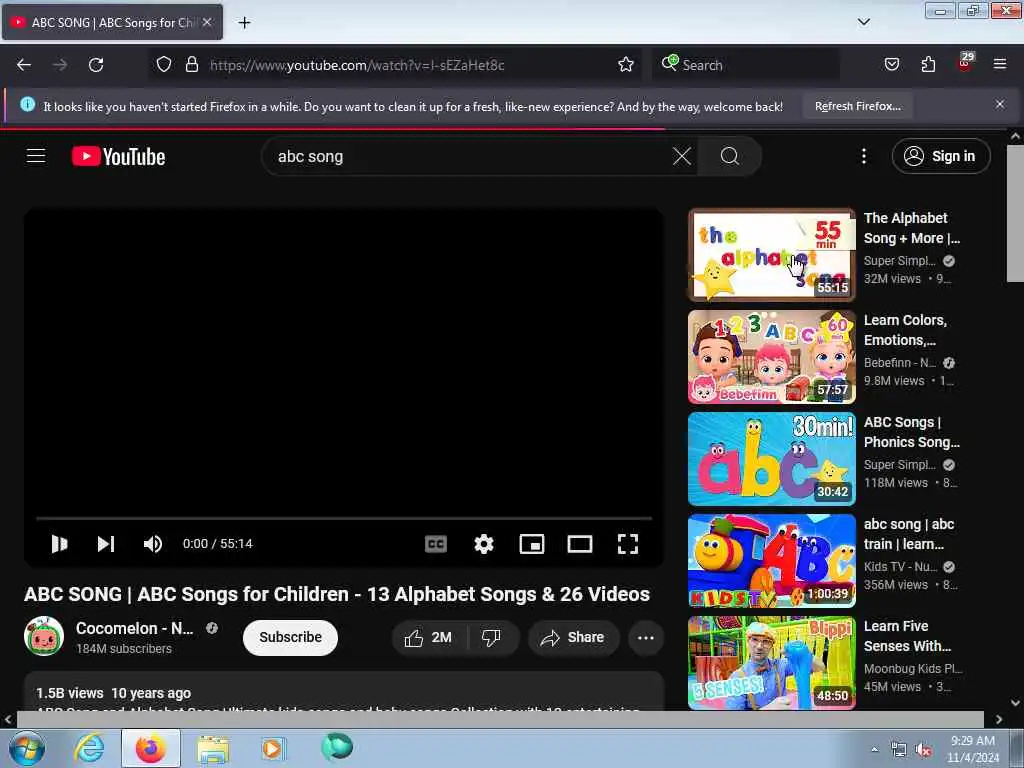Open Windows Explorer folder in taskbar
The width and height of the screenshot is (1024, 768).
tap(213, 748)
